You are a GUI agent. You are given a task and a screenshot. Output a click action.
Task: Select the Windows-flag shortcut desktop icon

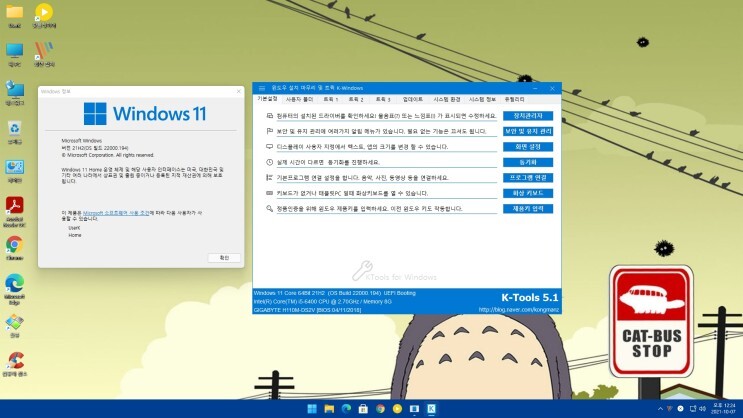click(x=15, y=326)
